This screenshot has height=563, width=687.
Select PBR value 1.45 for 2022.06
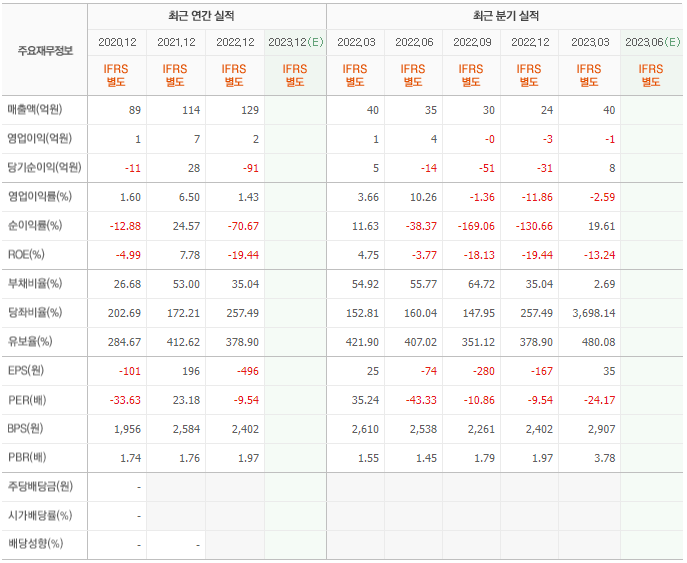coord(426,458)
